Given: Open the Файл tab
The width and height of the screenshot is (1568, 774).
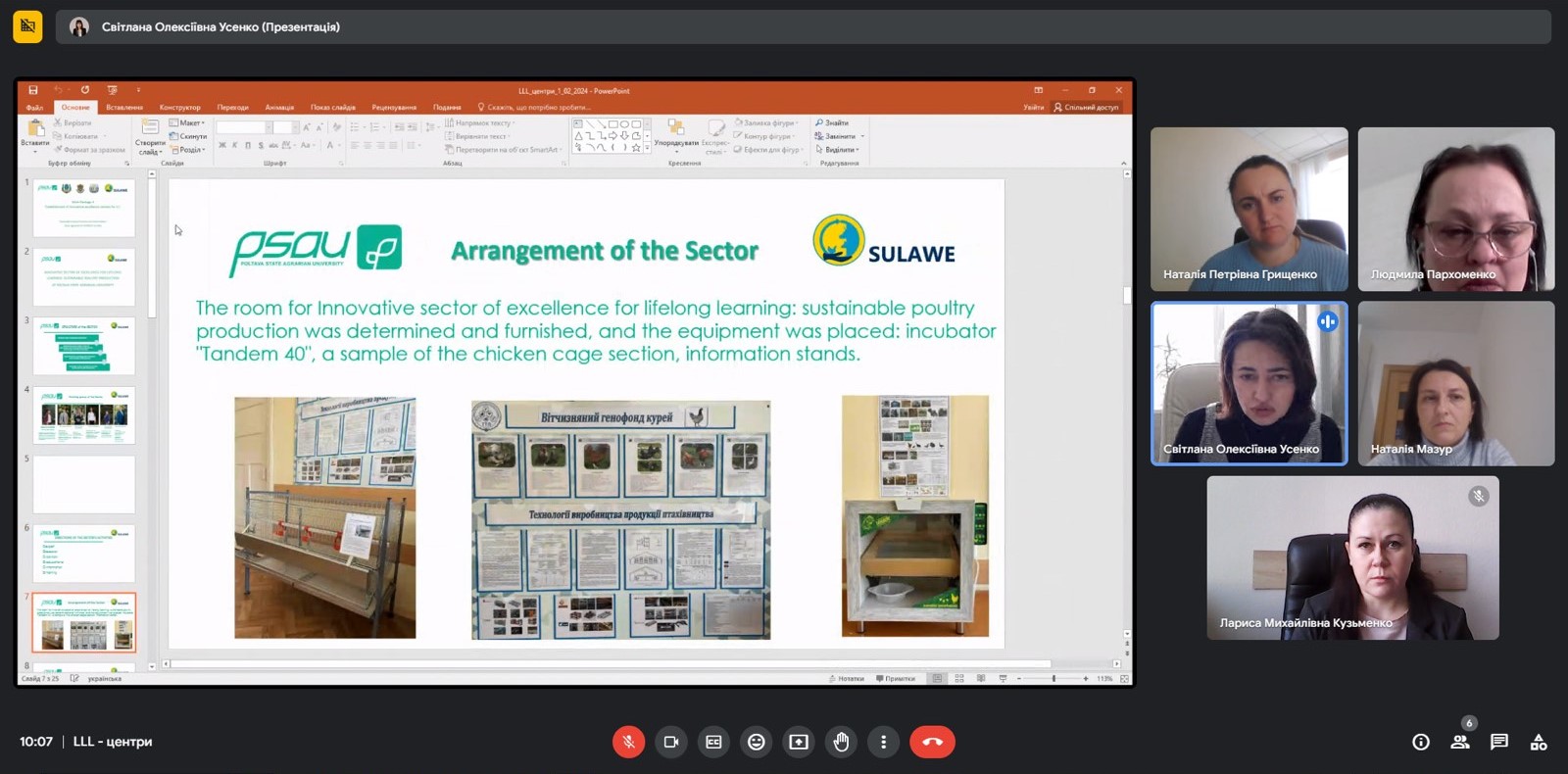Looking at the screenshot, I should [35, 107].
